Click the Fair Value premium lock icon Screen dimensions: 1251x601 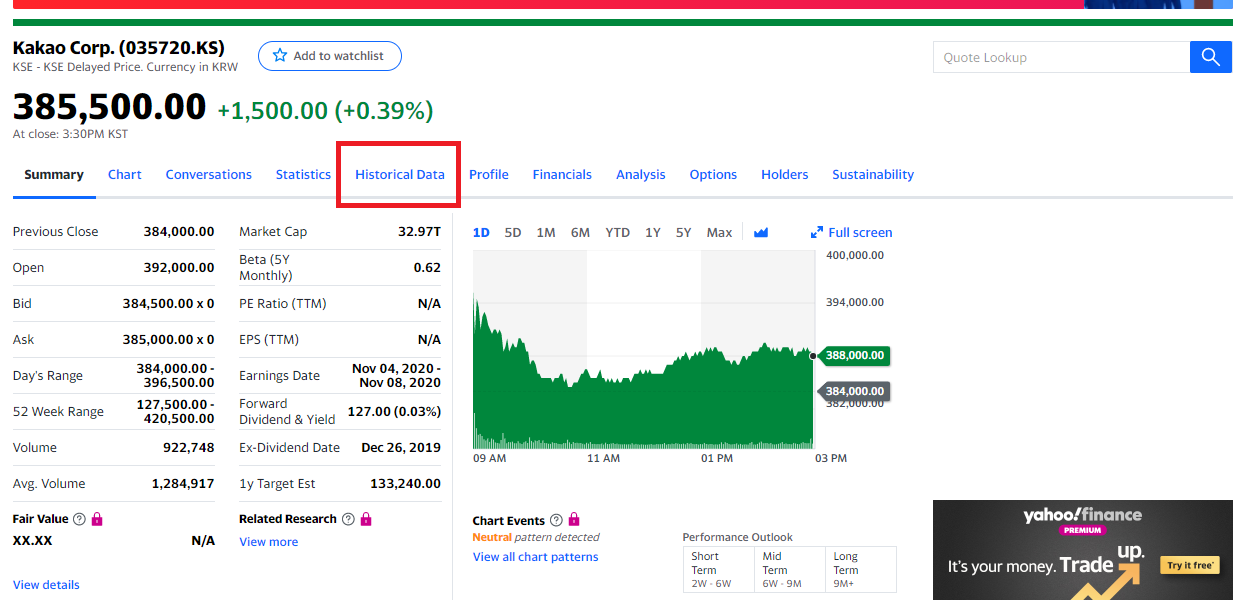click(97, 519)
